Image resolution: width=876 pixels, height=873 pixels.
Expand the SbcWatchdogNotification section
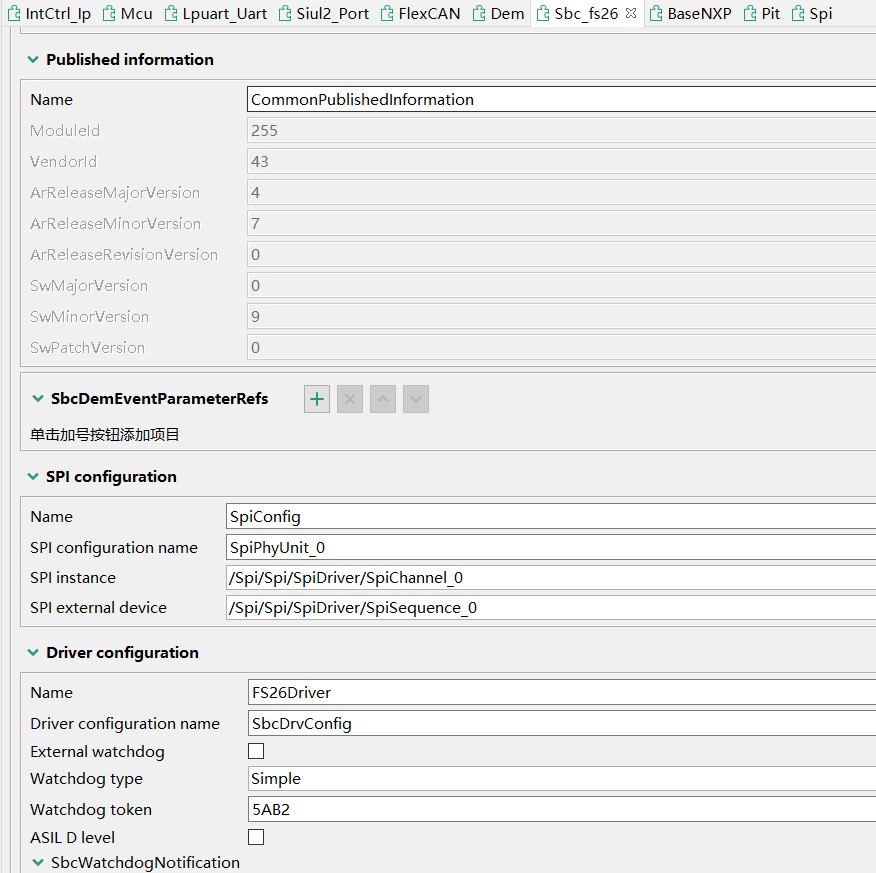(x=37, y=862)
